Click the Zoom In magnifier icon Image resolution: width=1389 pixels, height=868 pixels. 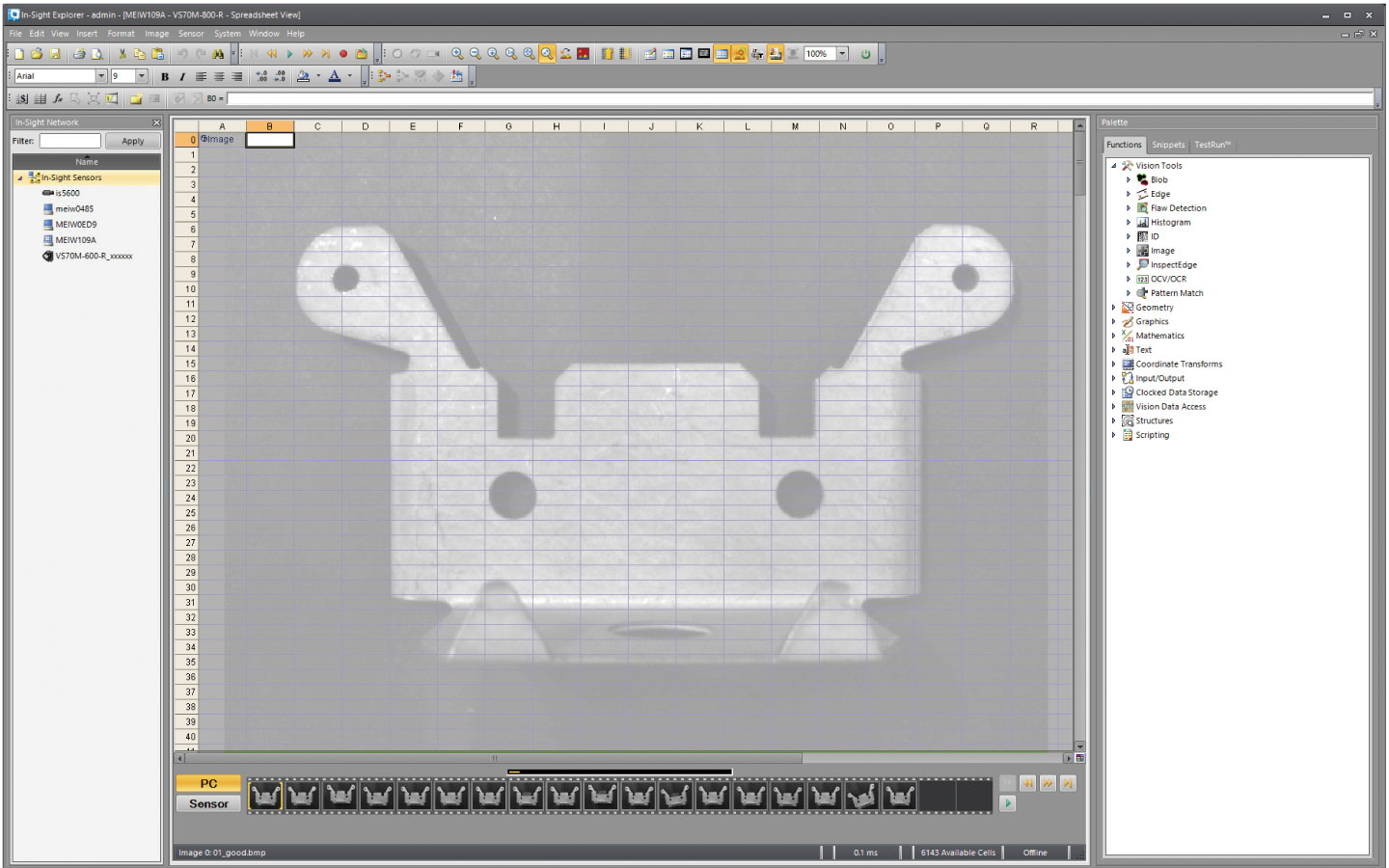457,54
